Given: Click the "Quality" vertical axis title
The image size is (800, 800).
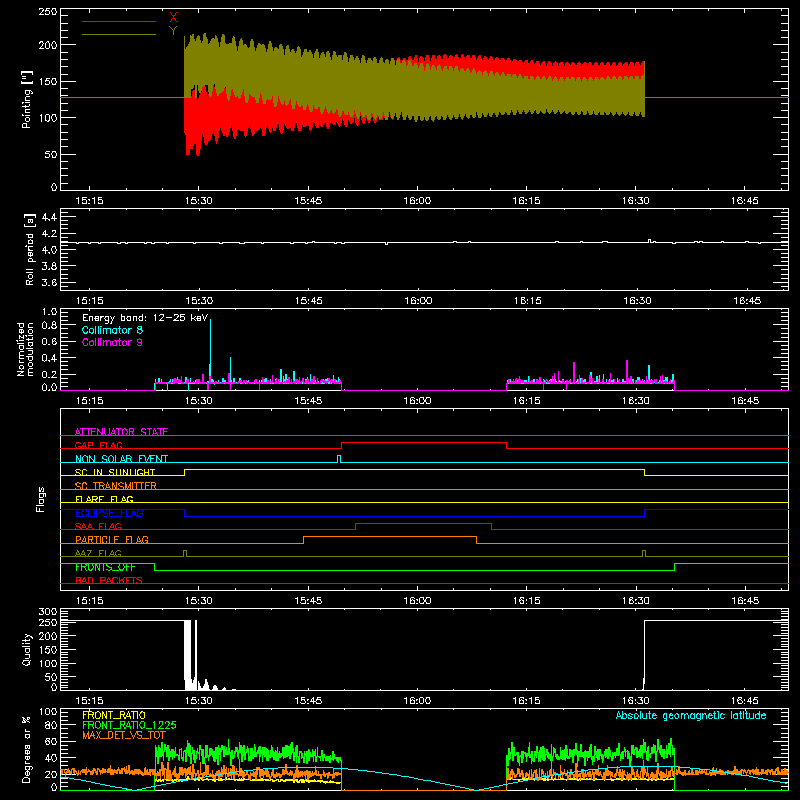Looking at the screenshot, I should 27,649.
